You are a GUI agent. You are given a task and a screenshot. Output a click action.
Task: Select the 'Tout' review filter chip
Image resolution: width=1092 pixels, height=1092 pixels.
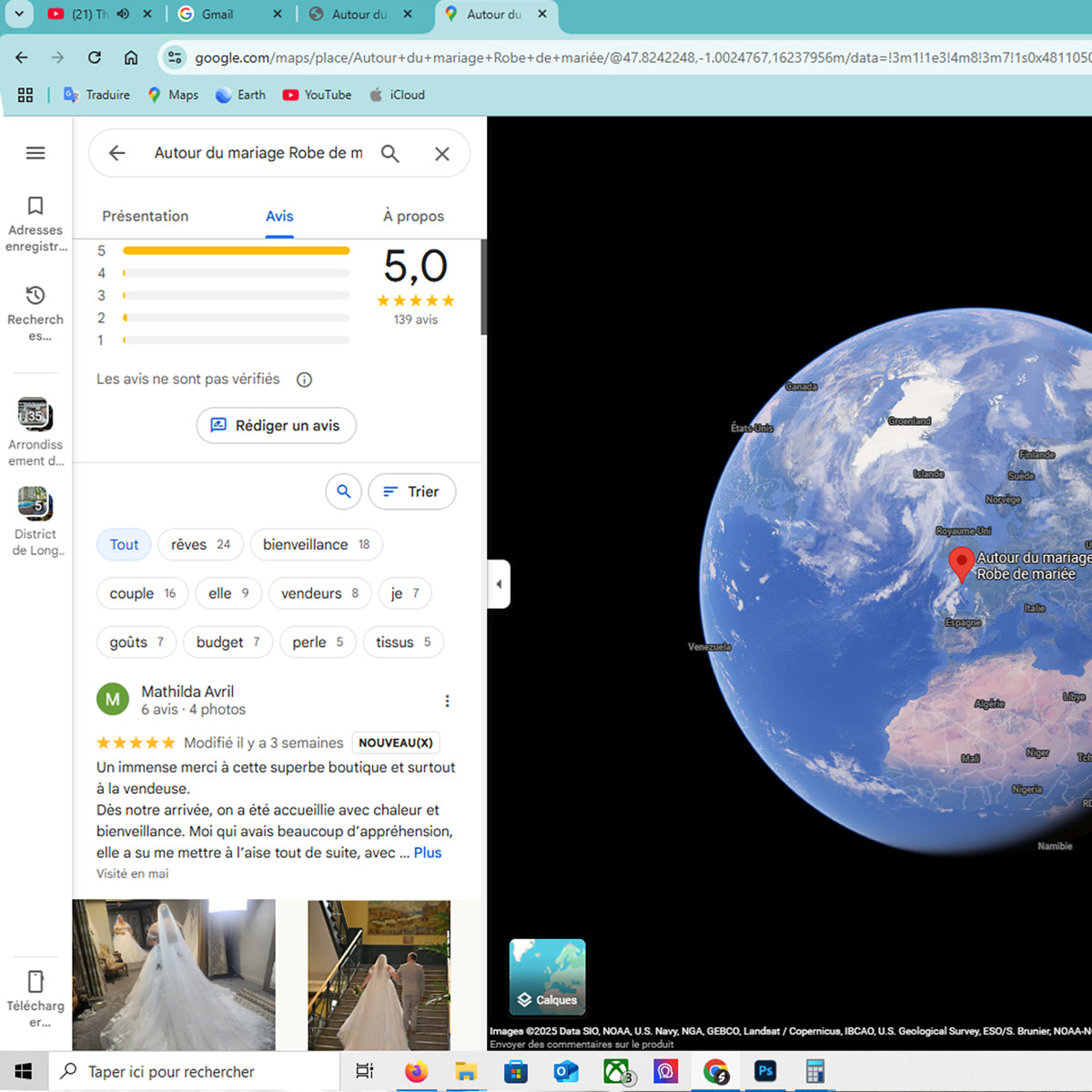click(x=124, y=544)
